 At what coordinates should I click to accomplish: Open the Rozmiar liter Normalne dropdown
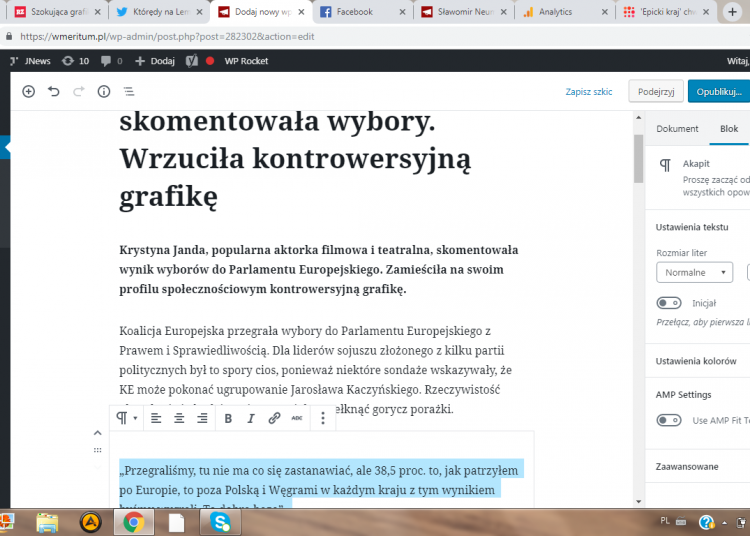[x=694, y=272]
